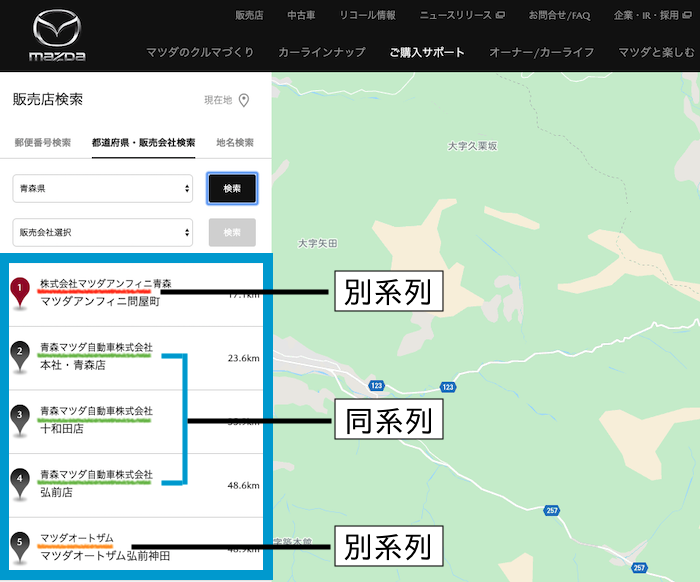Select 青森マツダ 十和田店 dealer entry
Screen dimensions: 700x582
(x=136, y=421)
